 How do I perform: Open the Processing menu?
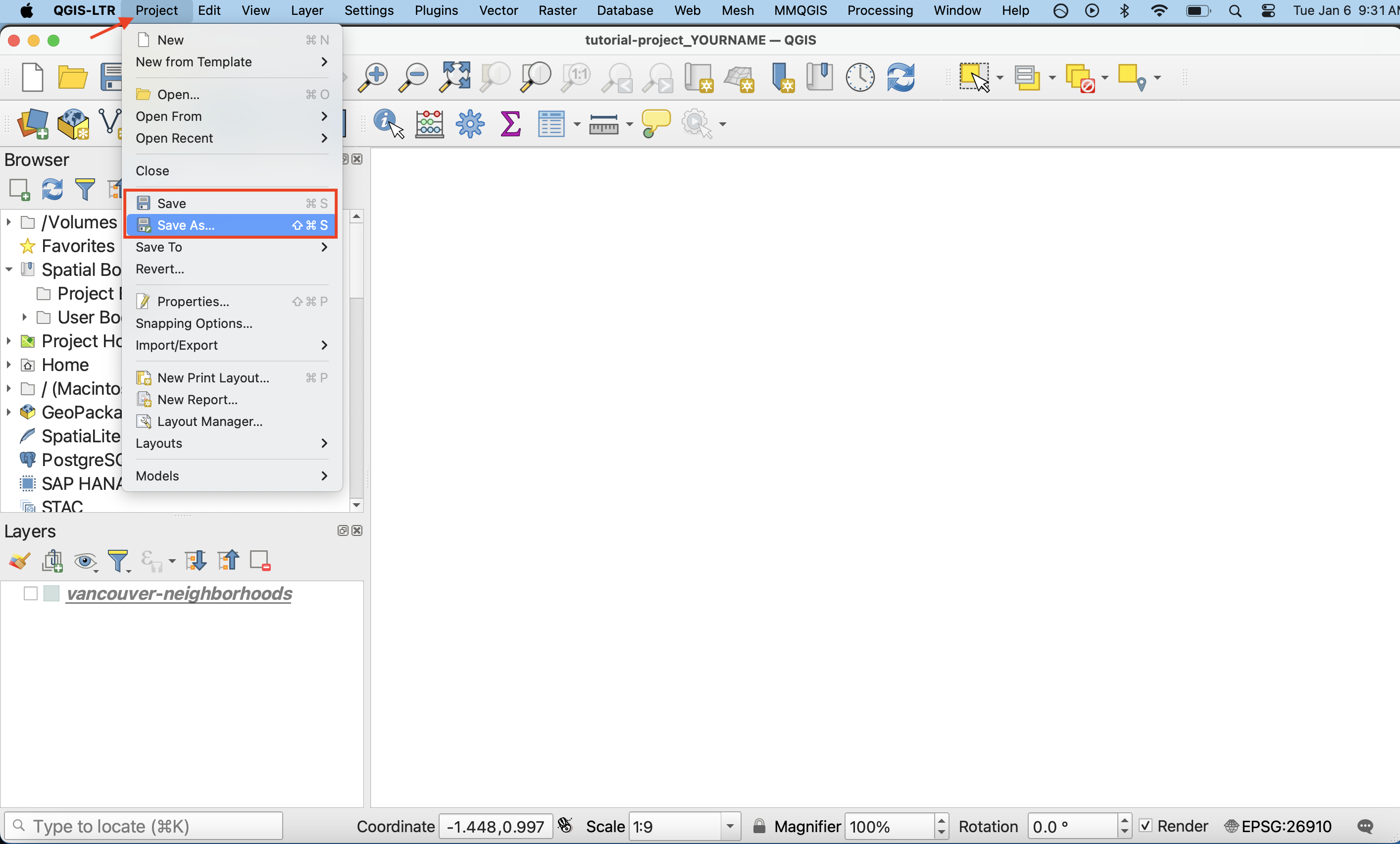[880, 10]
